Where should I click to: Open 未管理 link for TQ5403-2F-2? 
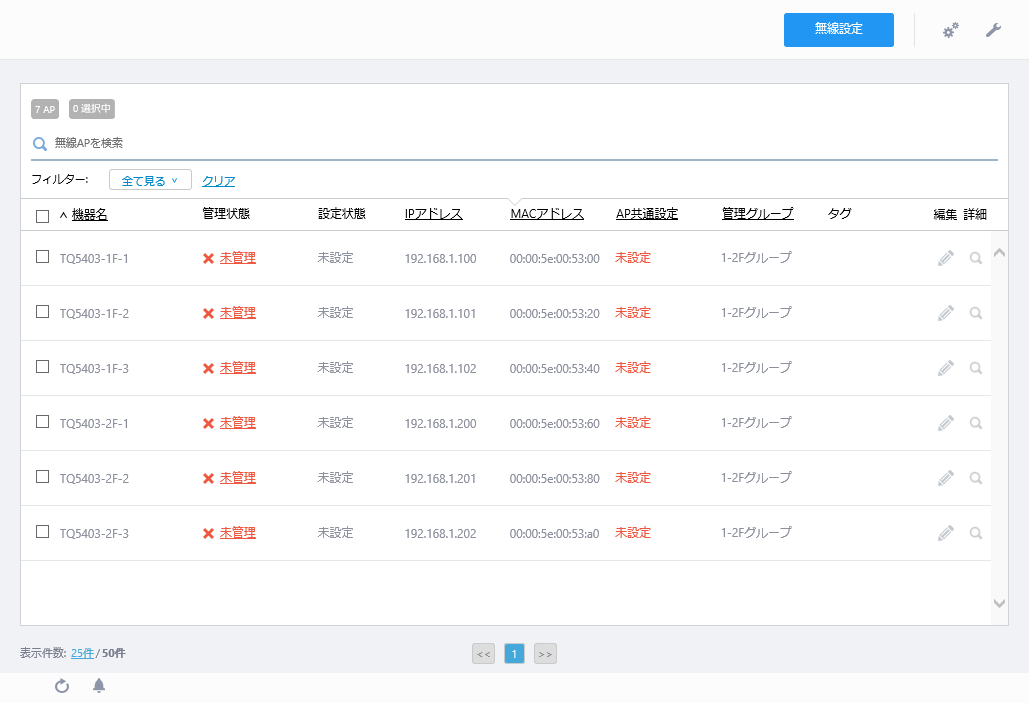pyautogui.click(x=238, y=479)
